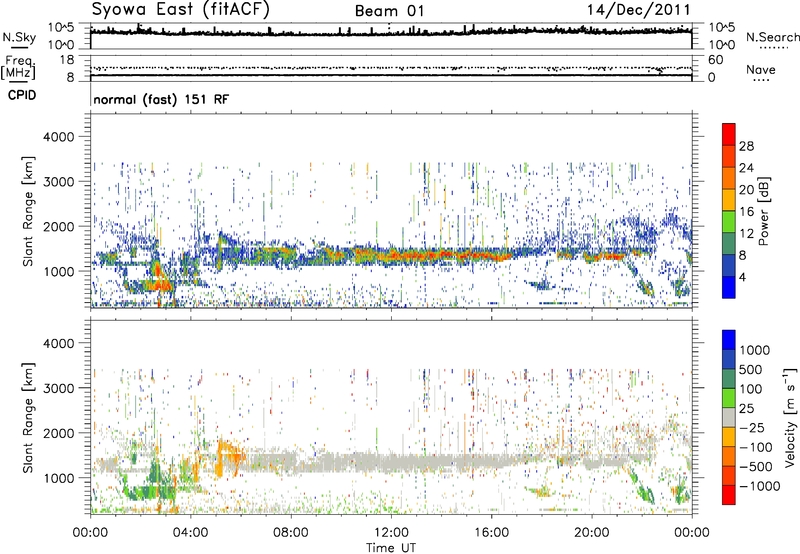Click the "24" tick on the Power colorbar

(746, 168)
